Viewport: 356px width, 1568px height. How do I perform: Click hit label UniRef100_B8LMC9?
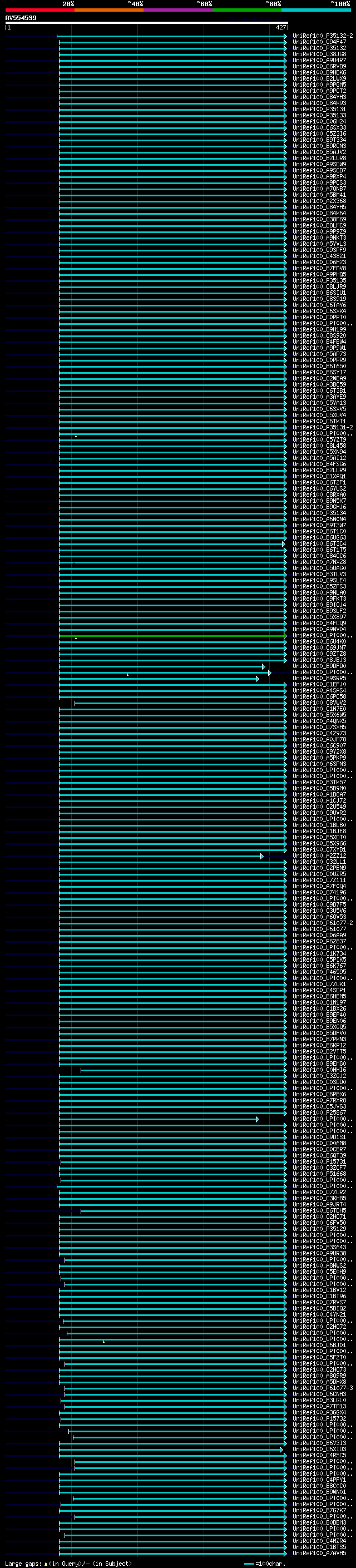(319, 225)
